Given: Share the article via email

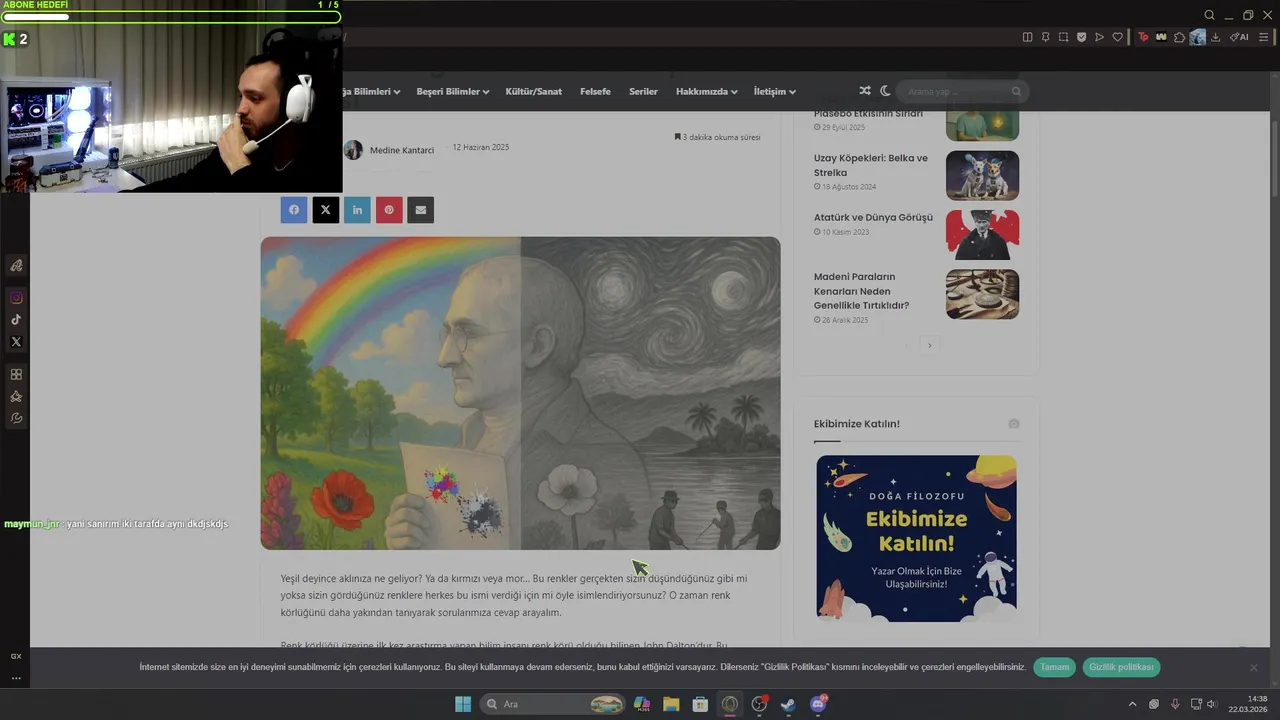Looking at the screenshot, I should [421, 210].
